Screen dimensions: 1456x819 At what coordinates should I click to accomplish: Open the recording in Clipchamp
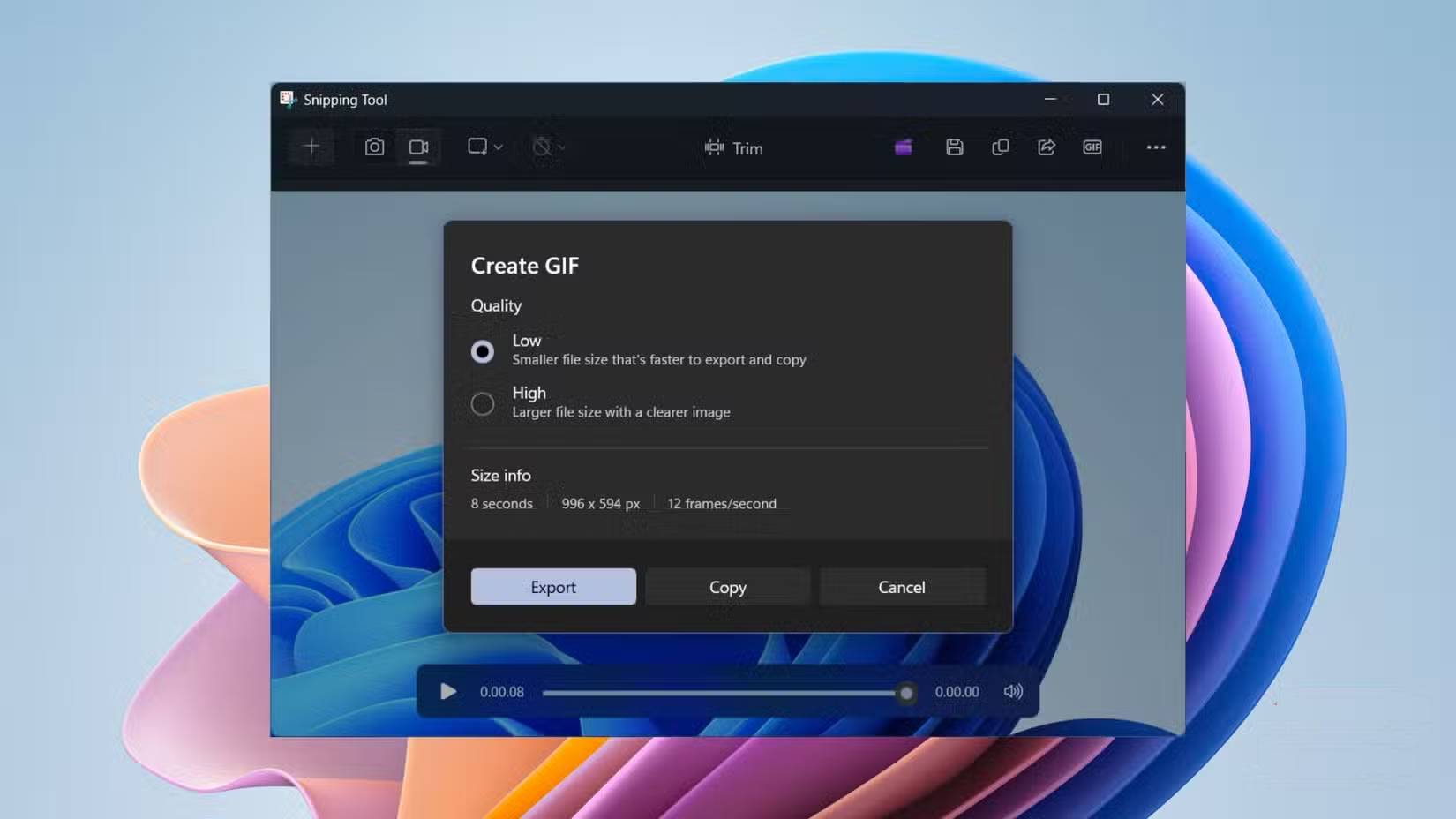(902, 147)
